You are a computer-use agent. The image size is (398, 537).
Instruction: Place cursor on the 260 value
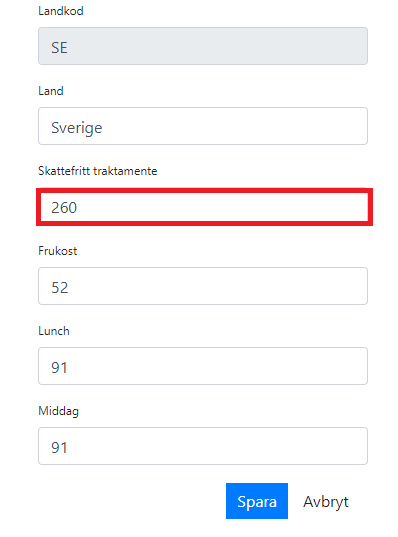64,208
